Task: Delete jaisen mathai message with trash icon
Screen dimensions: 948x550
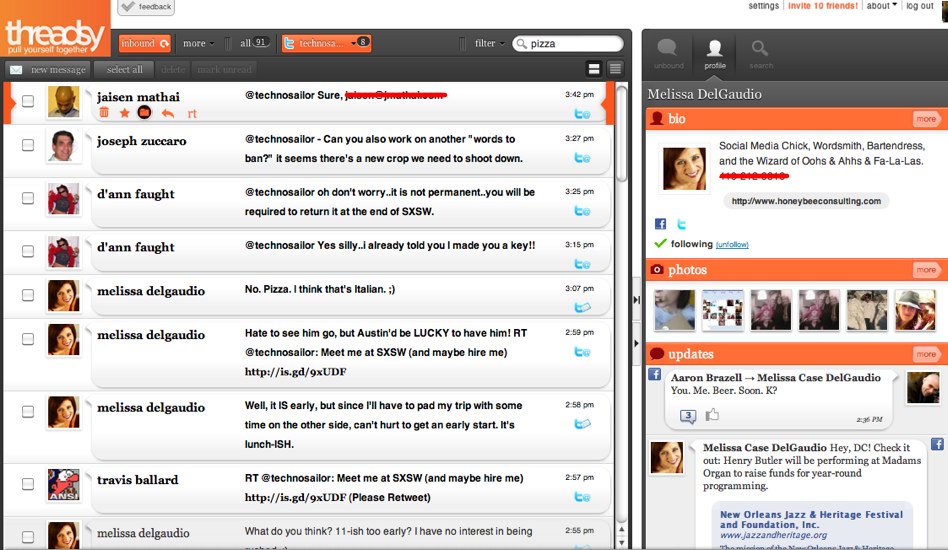Action: coord(104,113)
